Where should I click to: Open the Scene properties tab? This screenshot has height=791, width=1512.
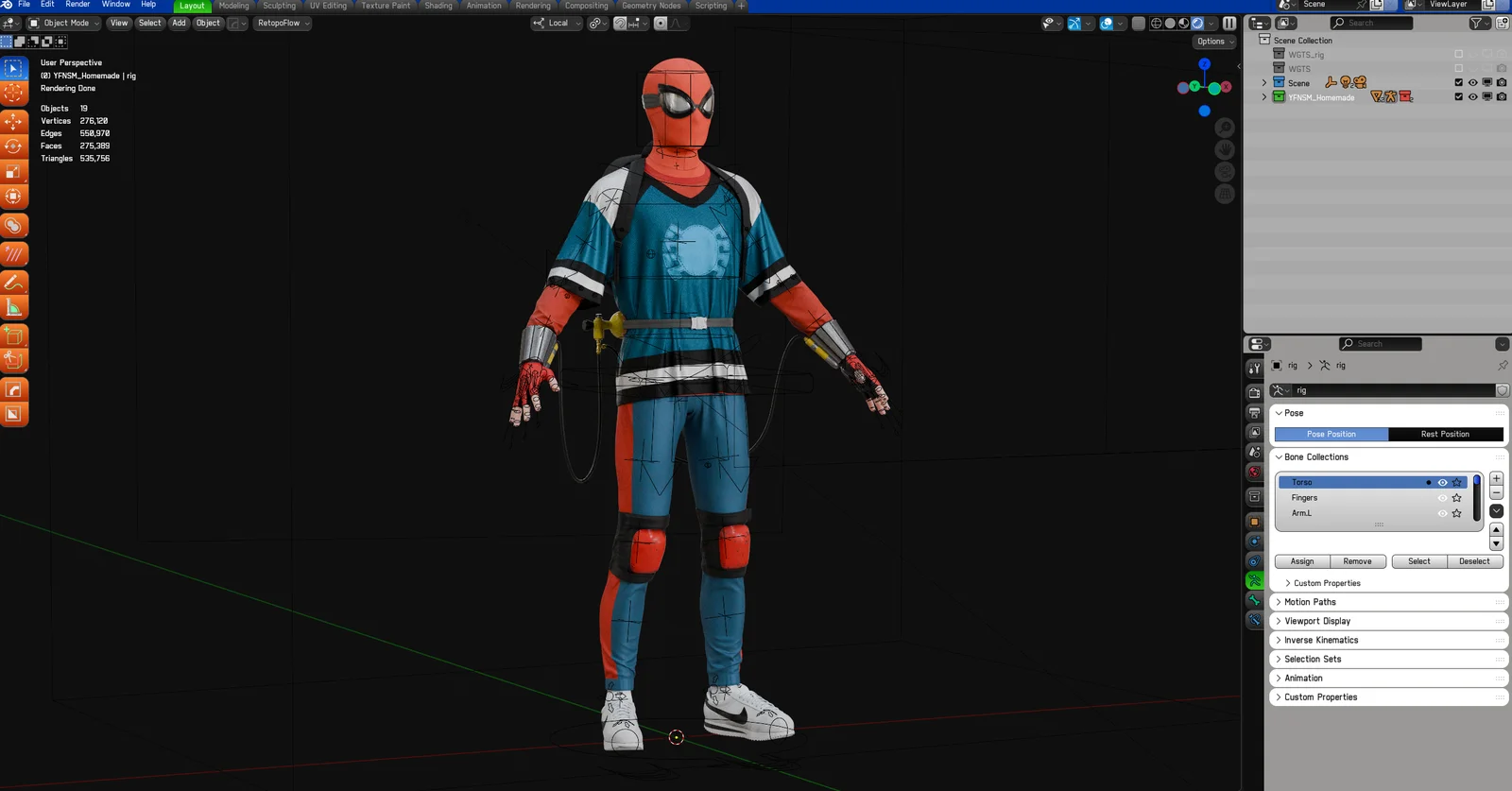(x=1254, y=452)
